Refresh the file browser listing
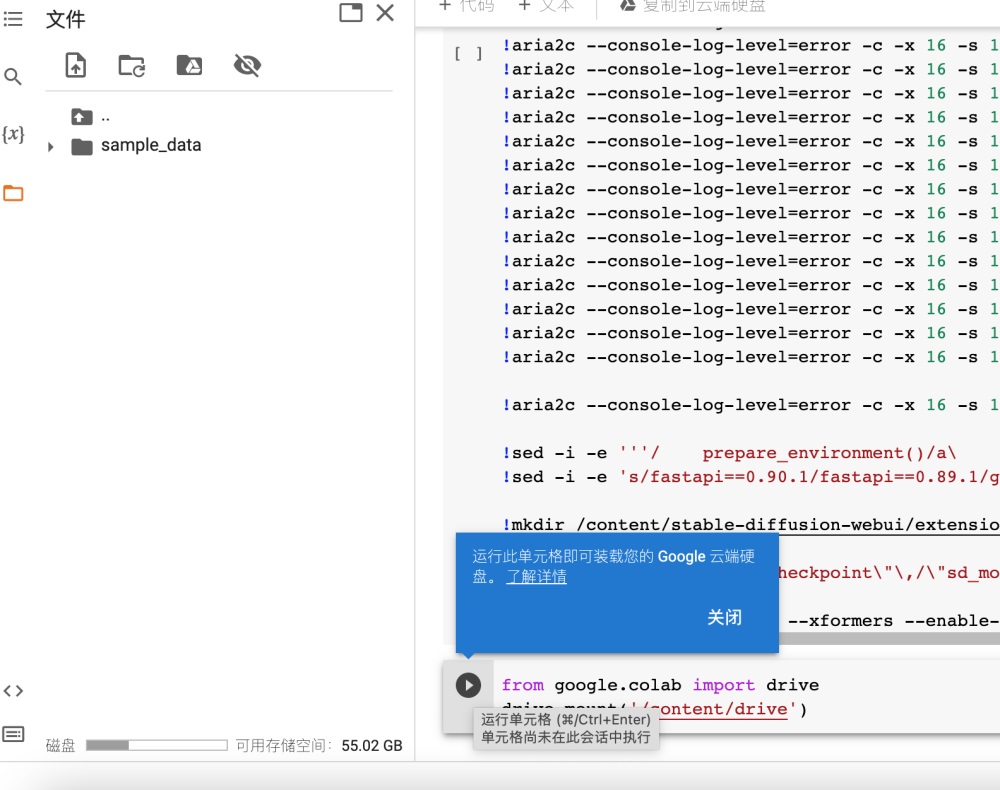This screenshot has width=1000, height=790. 132,66
